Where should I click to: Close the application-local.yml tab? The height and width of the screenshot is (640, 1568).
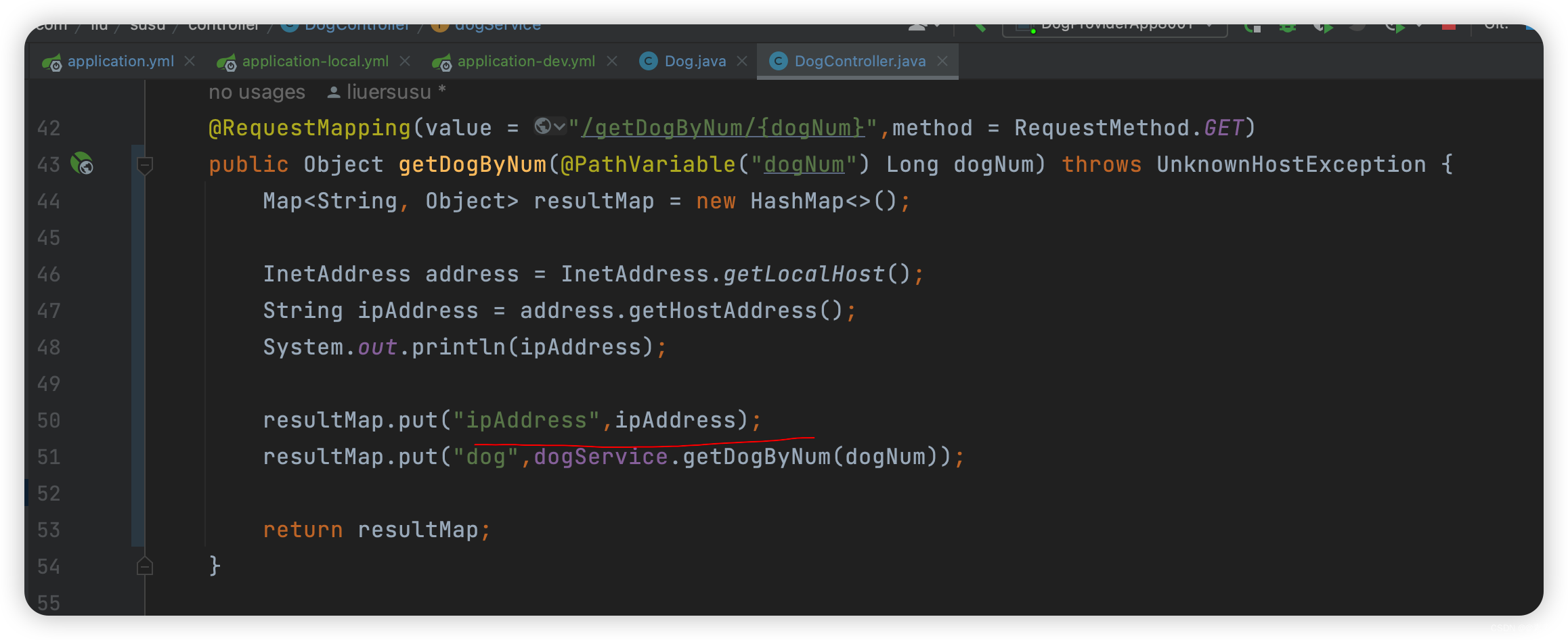405,62
